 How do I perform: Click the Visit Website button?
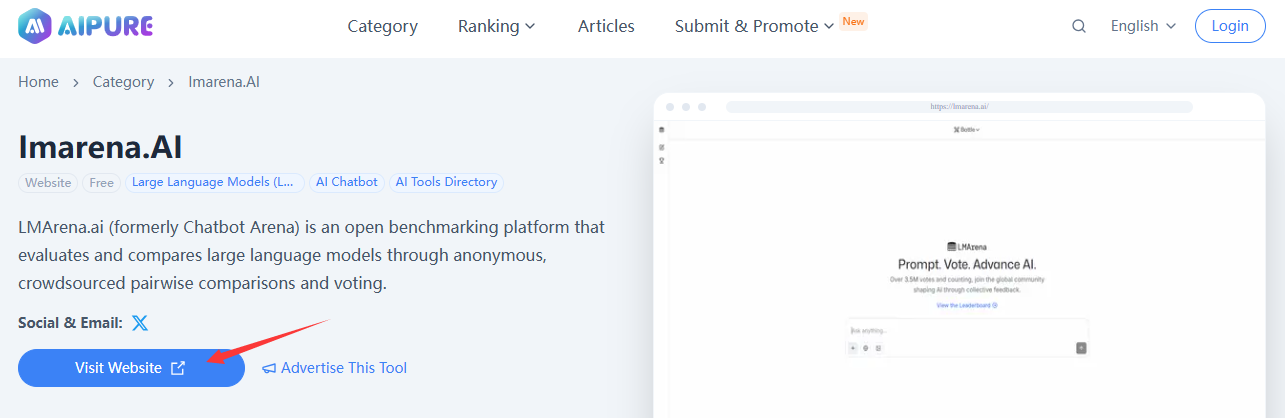(x=131, y=368)
